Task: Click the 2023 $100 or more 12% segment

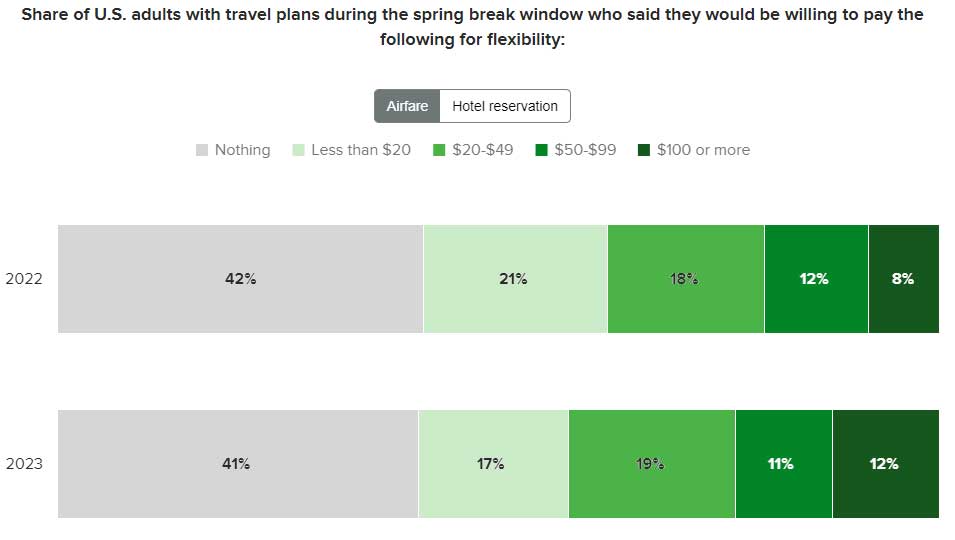Action: 885,464
